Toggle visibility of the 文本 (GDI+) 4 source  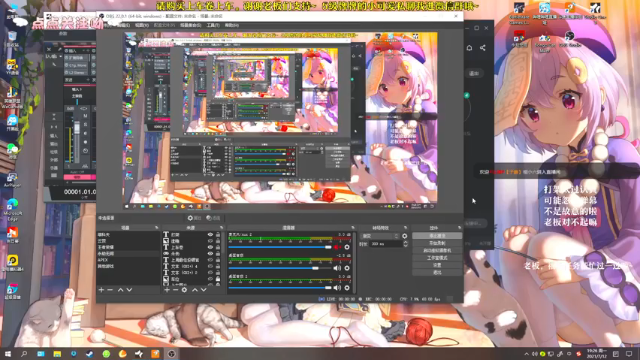tap(210, 266)
